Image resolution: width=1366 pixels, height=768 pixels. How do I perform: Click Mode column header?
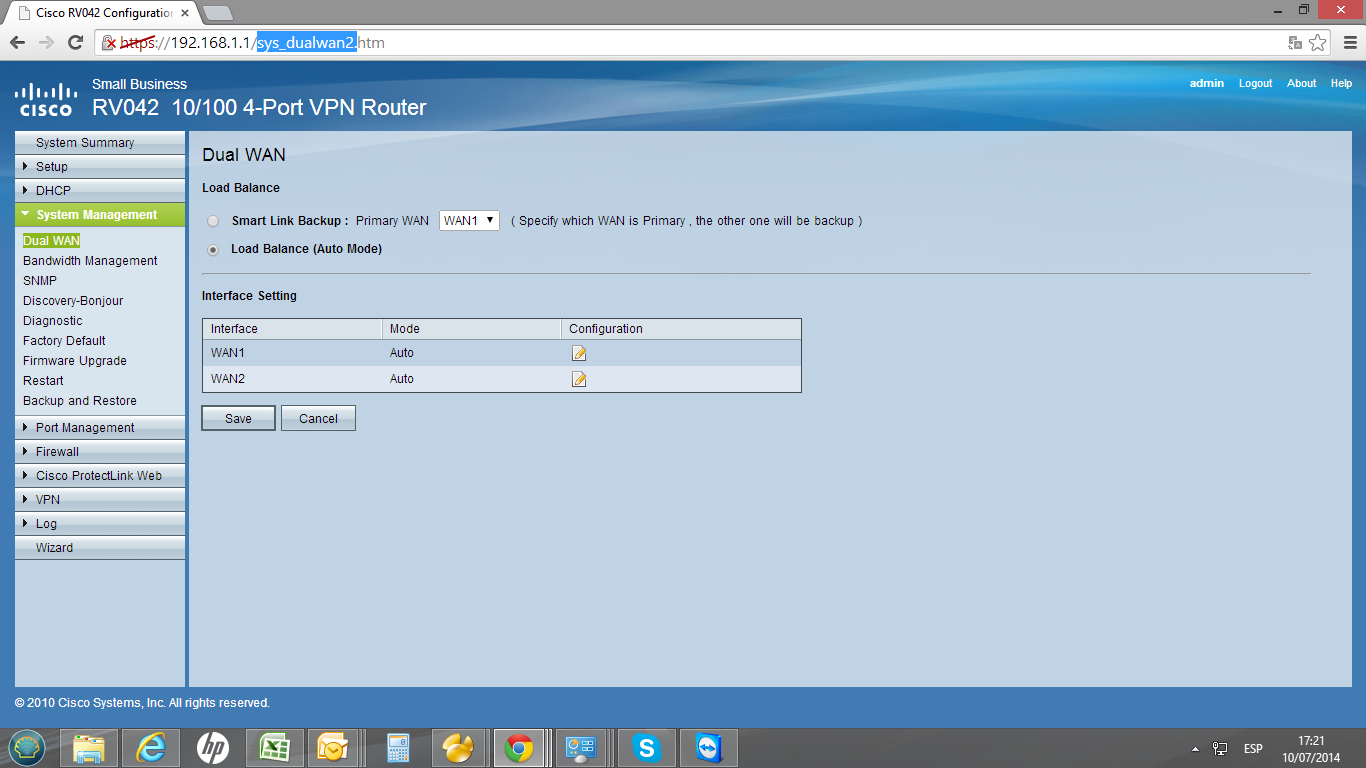pyautogui.click(x=471, y=329)
